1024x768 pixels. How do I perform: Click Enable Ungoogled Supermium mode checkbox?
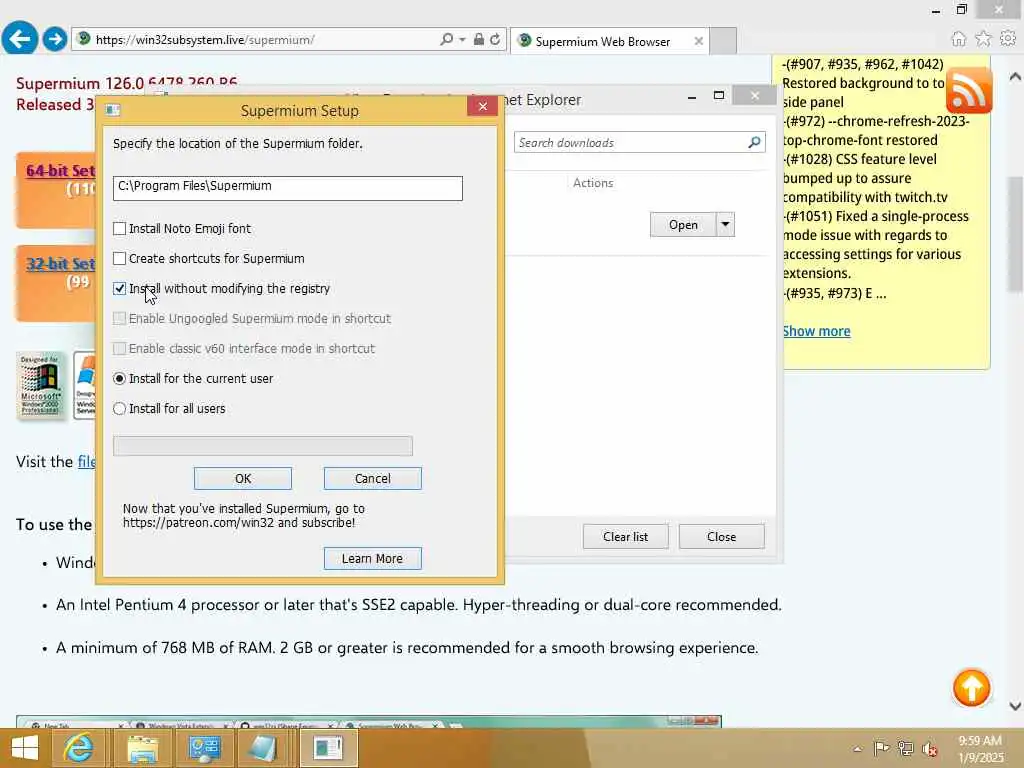point(120,319)
